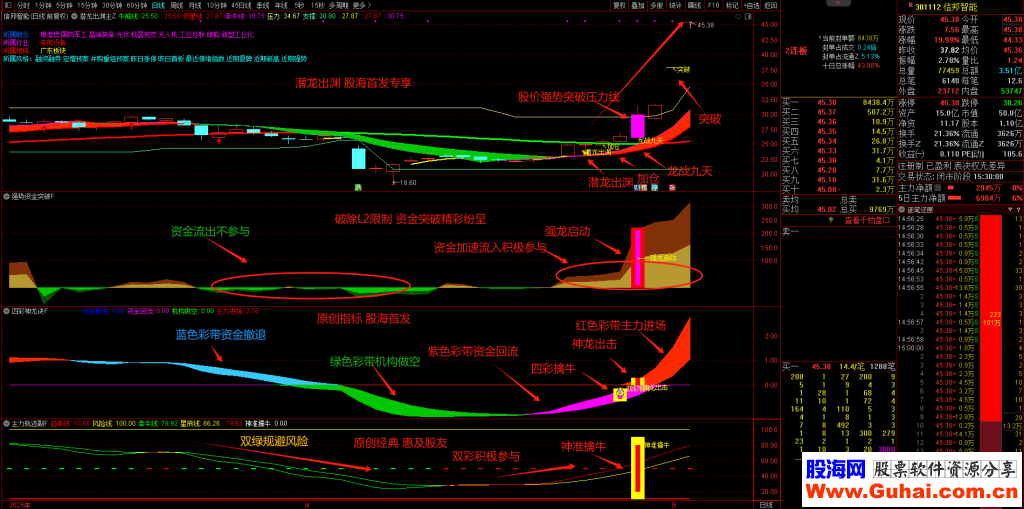
Task: Open the 四彩神龙诀 sub-chart indicator menu icon
Action: click(x=6, y=310)
